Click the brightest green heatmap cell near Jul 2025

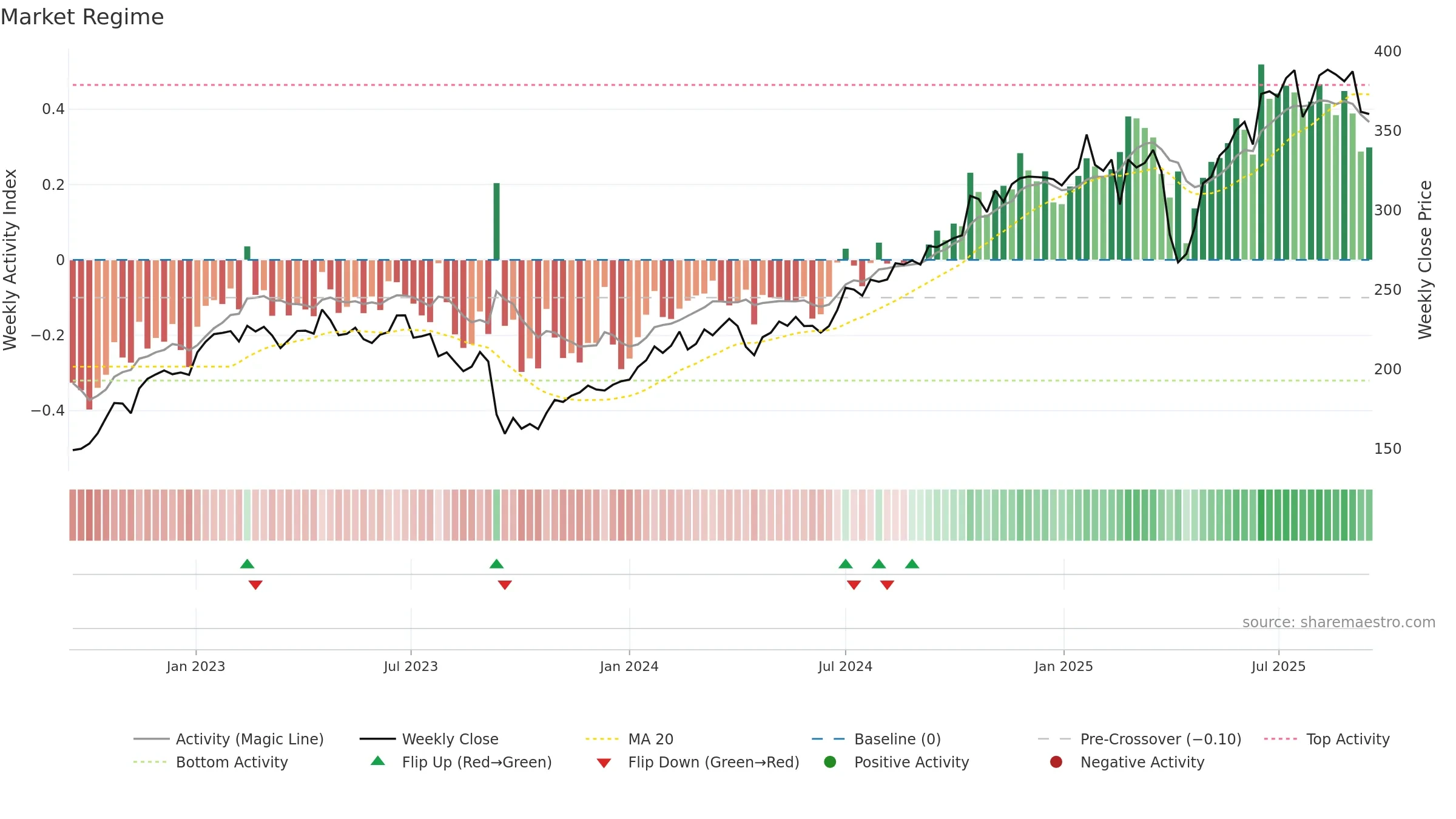[1261, 515]
